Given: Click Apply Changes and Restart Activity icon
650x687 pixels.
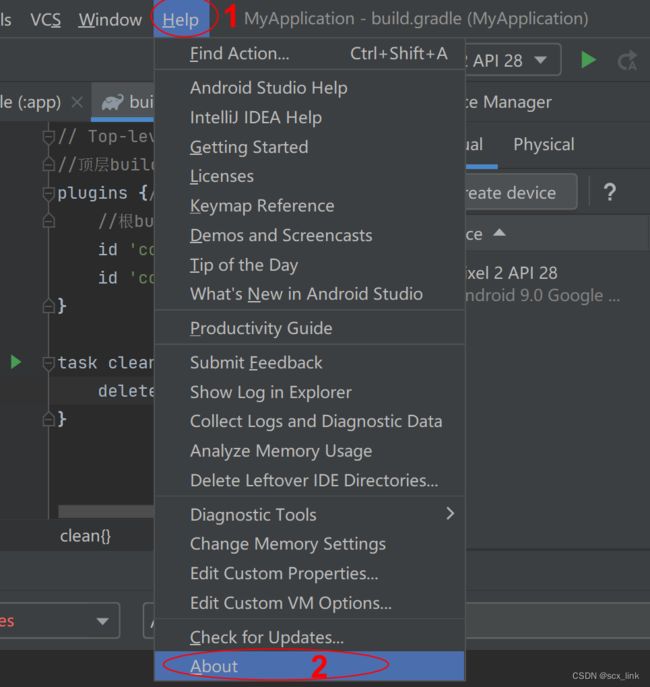Looking at the screenshot, I should tap(627, 60).
